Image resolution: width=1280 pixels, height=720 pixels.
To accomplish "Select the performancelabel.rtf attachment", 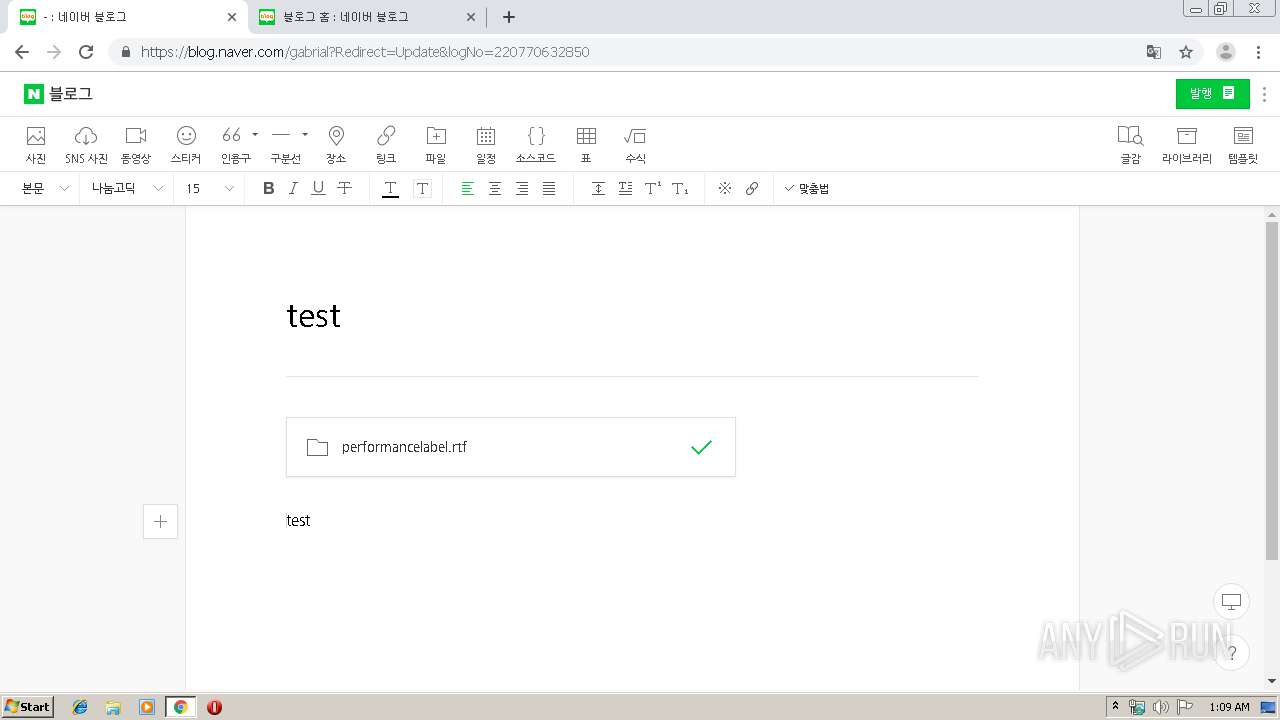I will tap(511, 447).
